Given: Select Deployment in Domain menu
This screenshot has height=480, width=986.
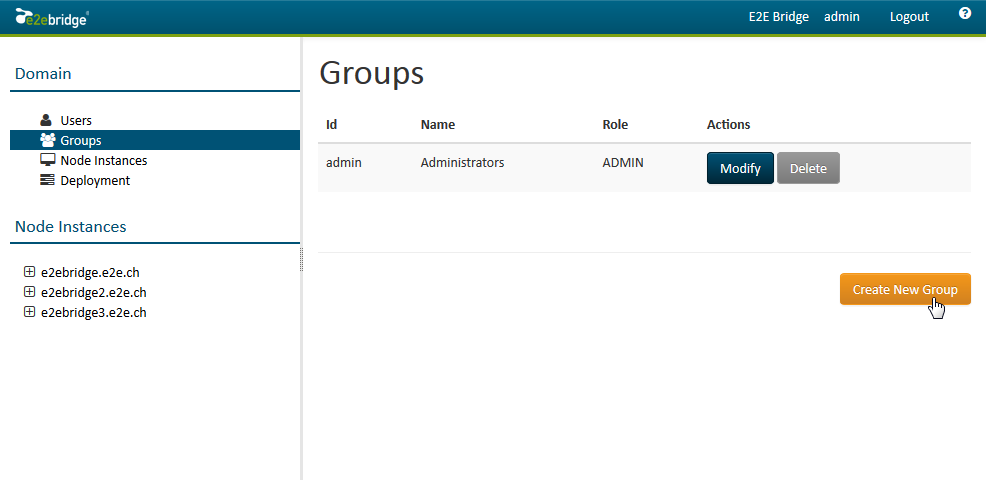Looking at the screenshot, I should click(x=95, y=180).
